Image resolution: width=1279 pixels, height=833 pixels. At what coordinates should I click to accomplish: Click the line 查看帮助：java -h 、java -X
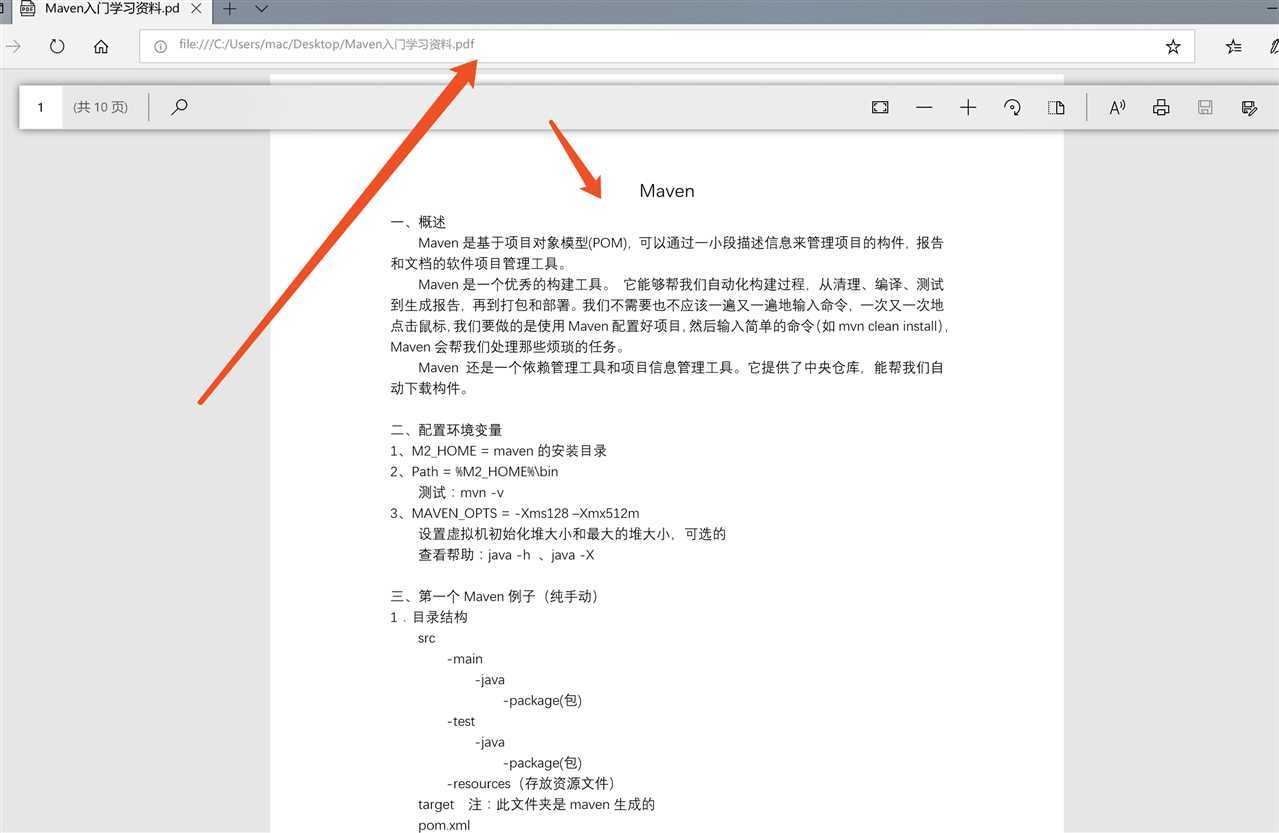(x=506, y=555)
